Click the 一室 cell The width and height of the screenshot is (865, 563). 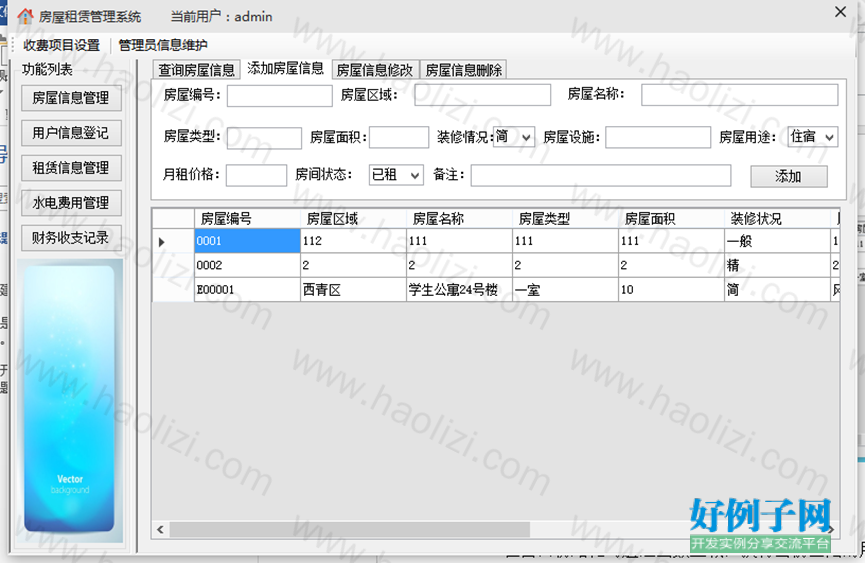click(x=565, y=289)
